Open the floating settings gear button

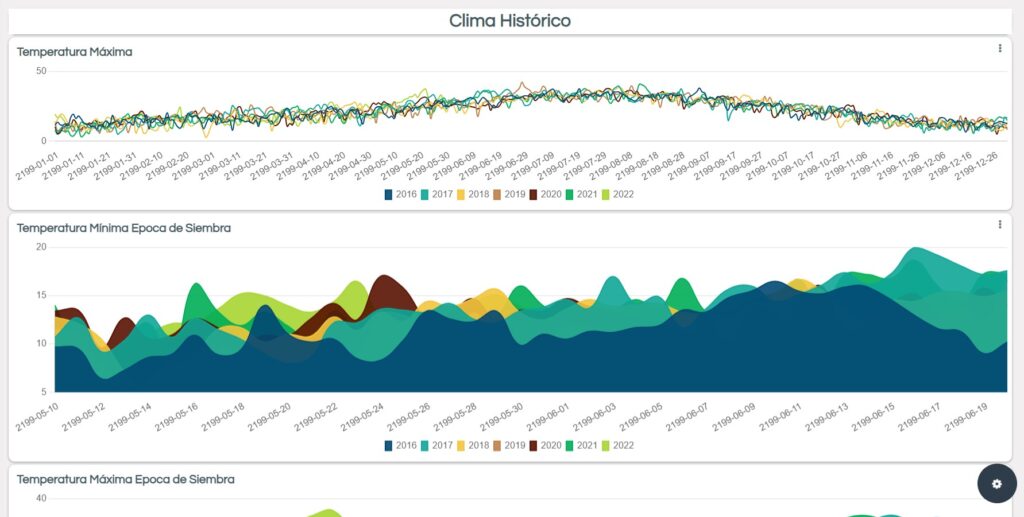coord(996,484)
